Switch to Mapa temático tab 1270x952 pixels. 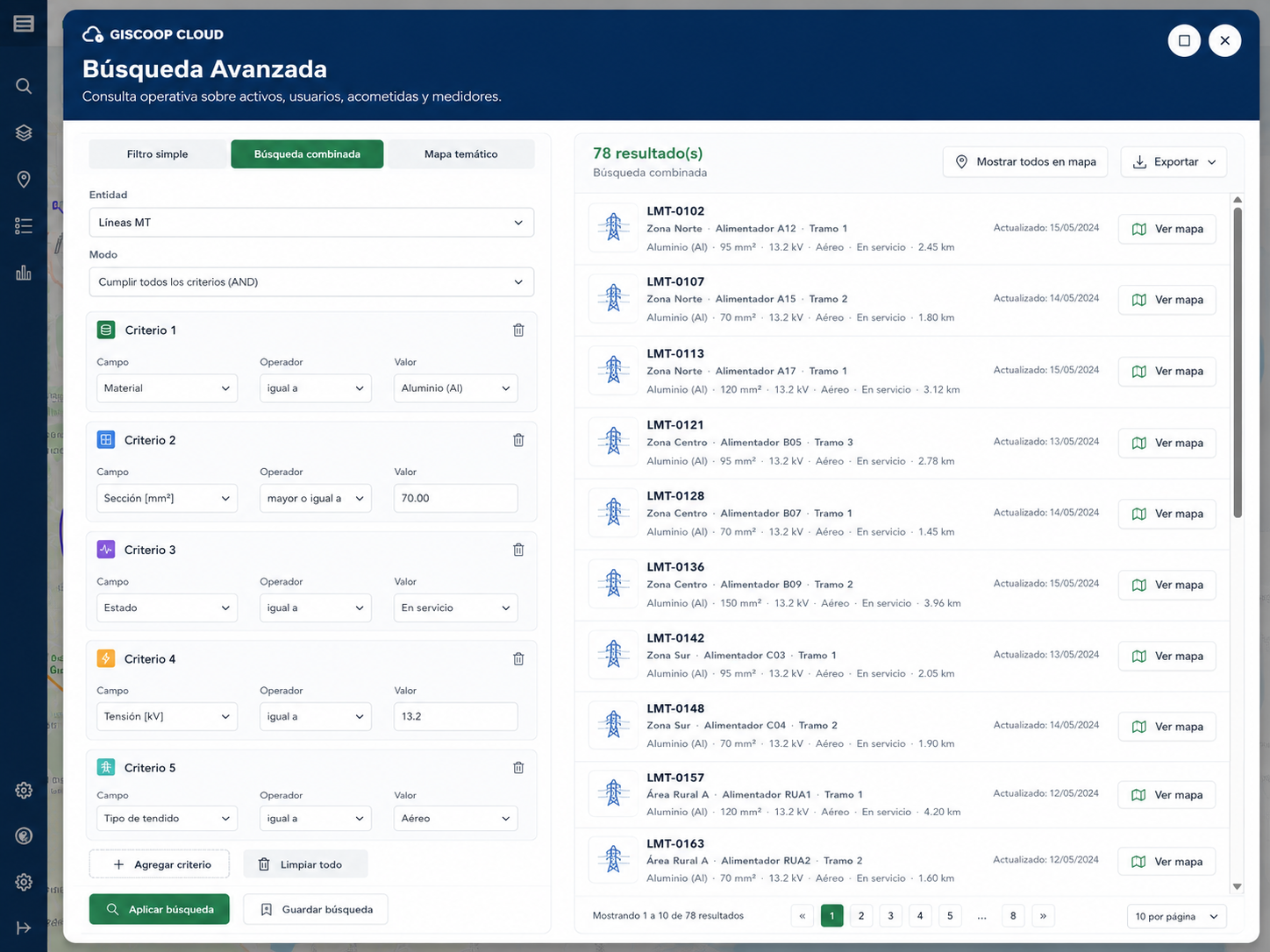point(461,154)
